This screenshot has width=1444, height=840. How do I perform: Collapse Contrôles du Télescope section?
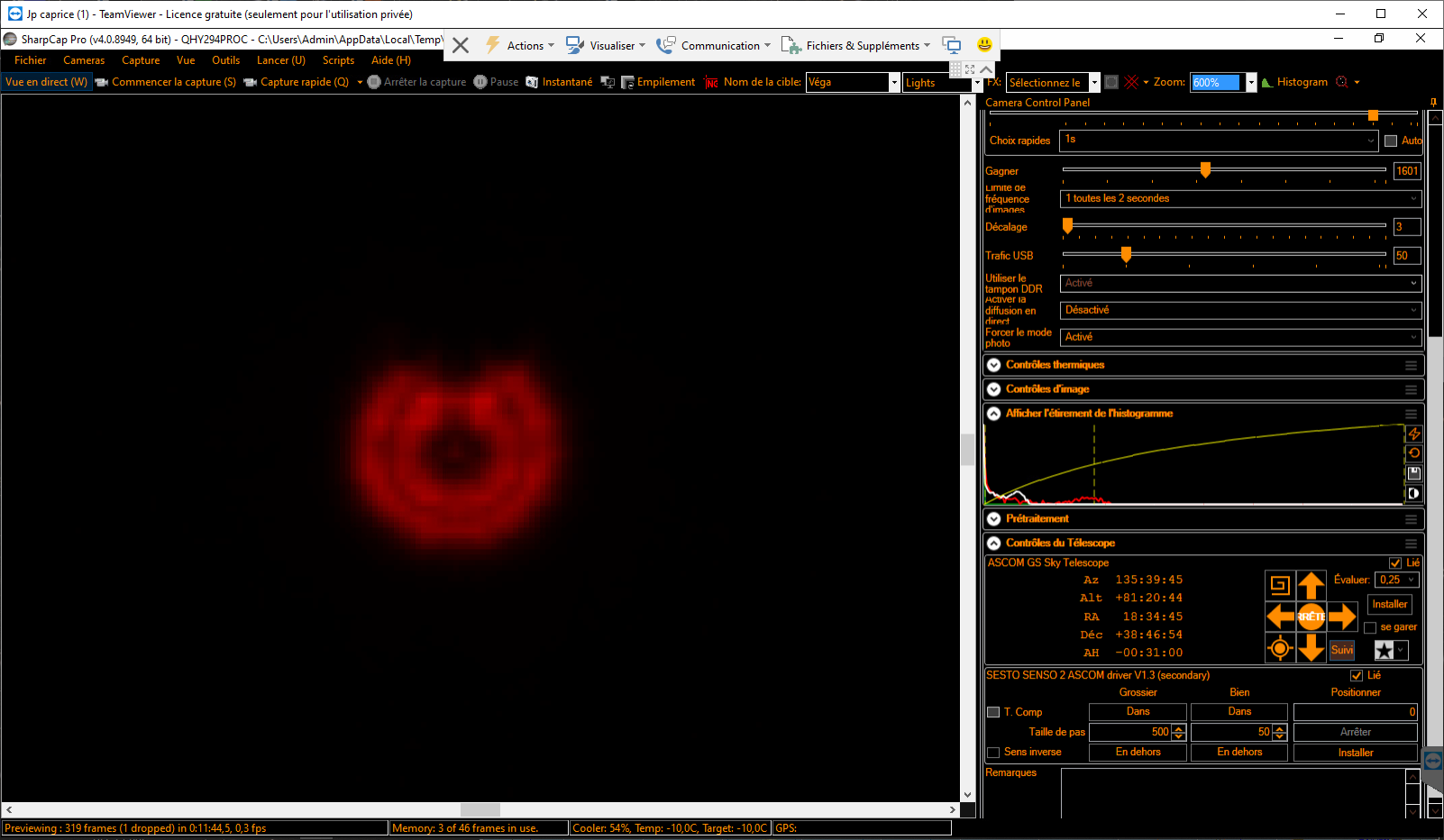[x=993, y=543]
